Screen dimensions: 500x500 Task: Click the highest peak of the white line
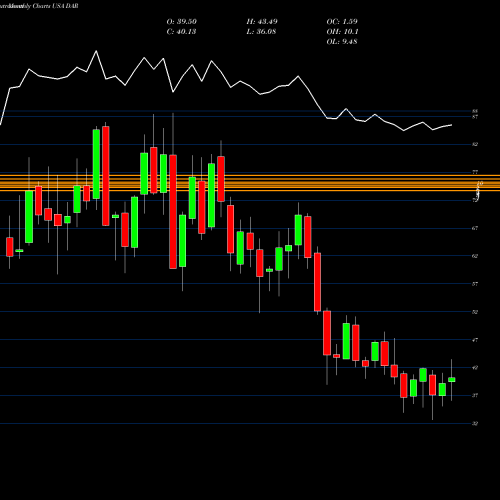pyautogui.click(x=96, y=51)
